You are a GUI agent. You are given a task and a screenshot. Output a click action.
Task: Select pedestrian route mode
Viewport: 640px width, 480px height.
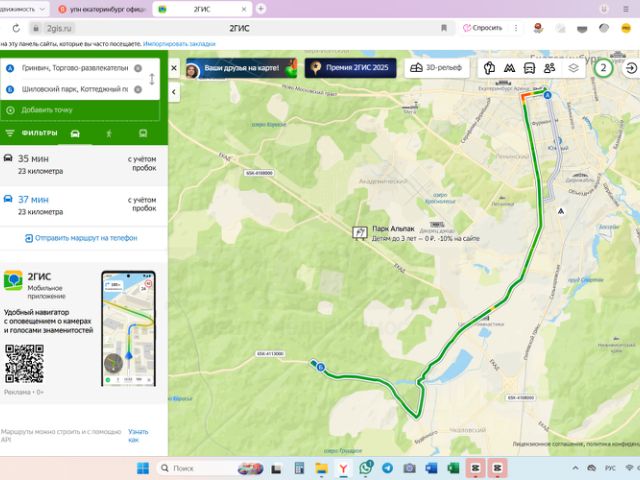tap(109, 133)
